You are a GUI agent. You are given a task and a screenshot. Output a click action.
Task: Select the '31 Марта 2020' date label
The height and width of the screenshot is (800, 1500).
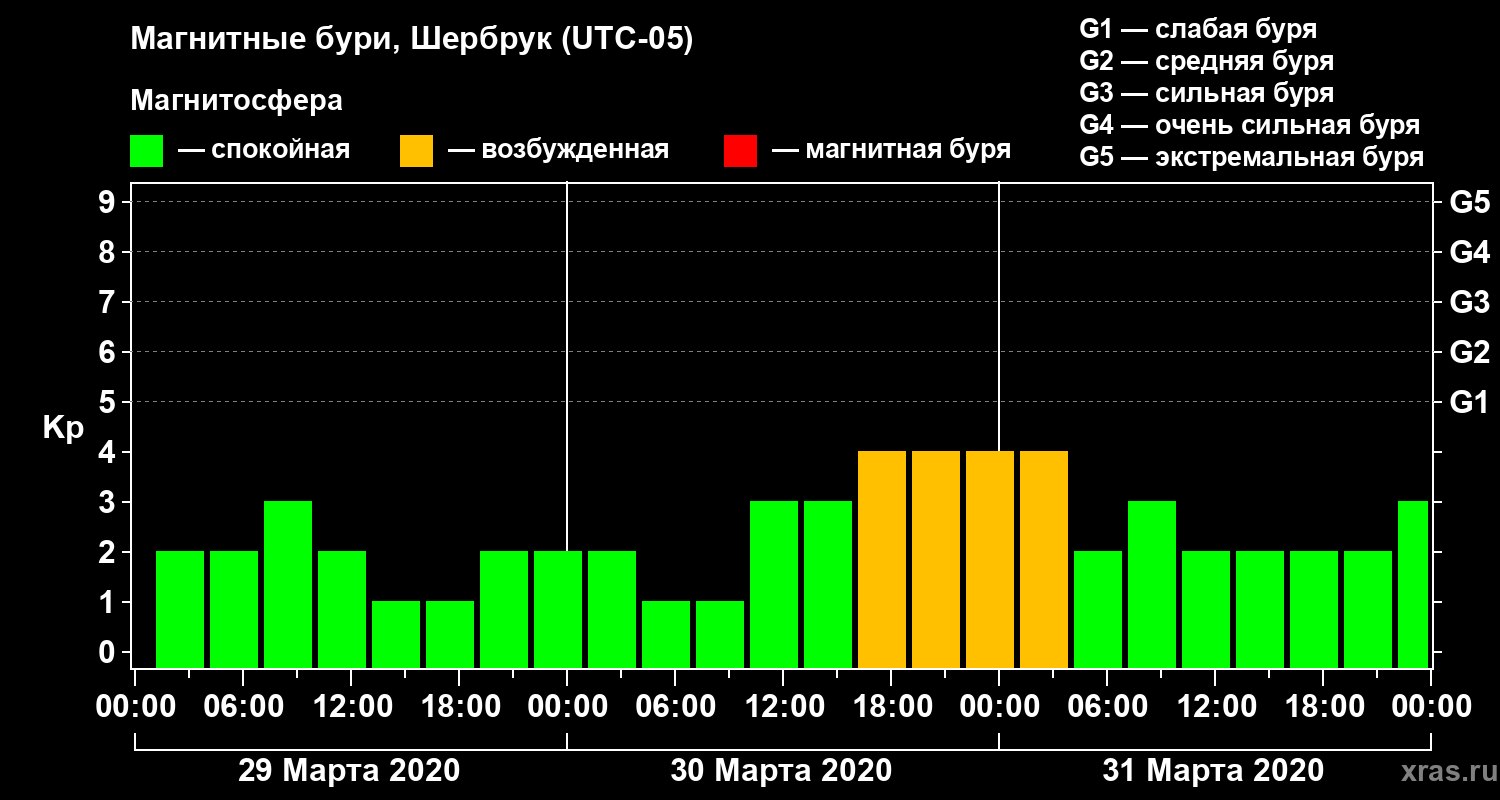(x=1213, y=771)
